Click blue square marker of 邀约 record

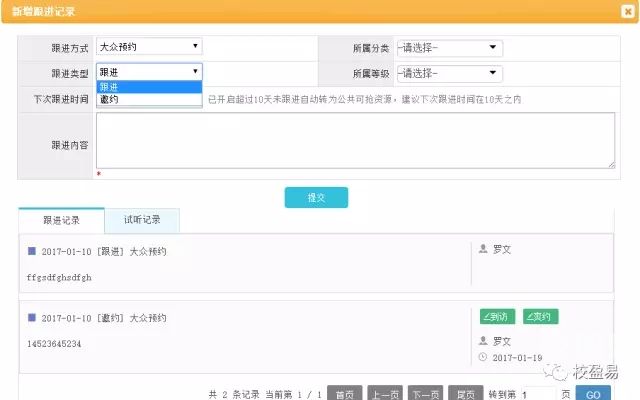[x=32, y=318]
